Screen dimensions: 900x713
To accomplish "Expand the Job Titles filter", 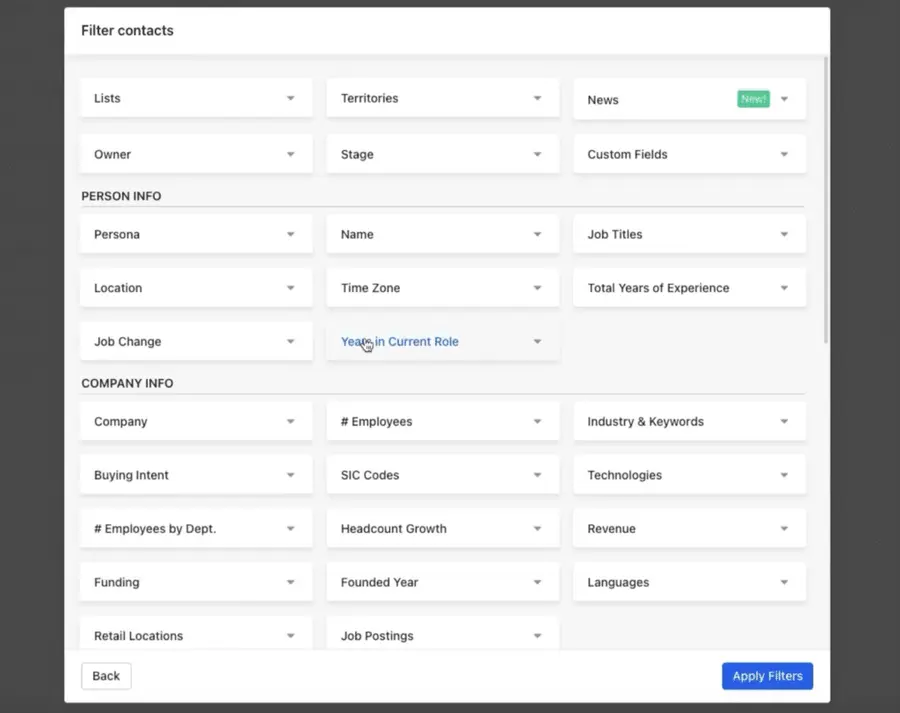I will coord(688,233).
